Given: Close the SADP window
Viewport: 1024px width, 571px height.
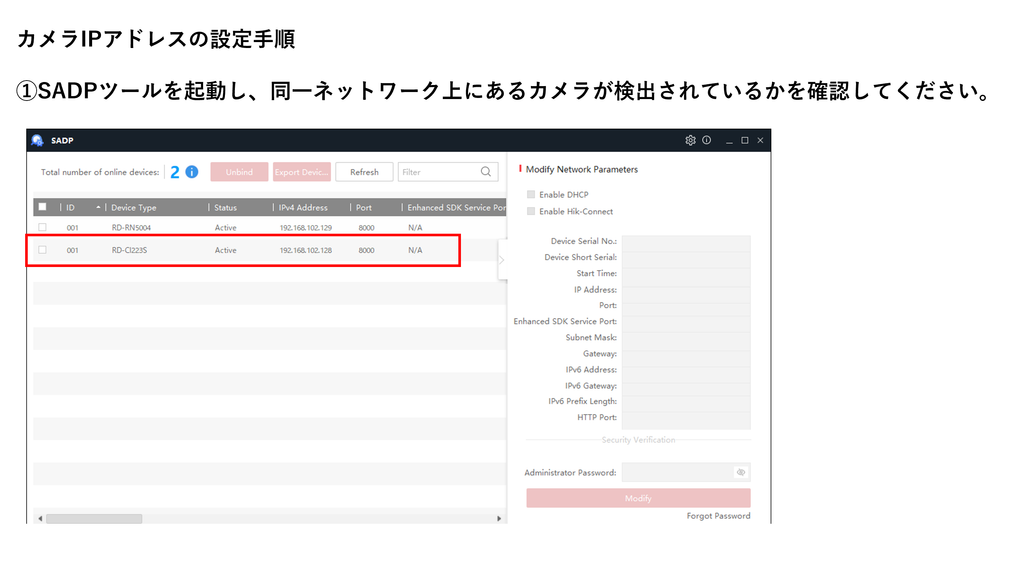Looking at the screenshot, I should pos(760,140).
